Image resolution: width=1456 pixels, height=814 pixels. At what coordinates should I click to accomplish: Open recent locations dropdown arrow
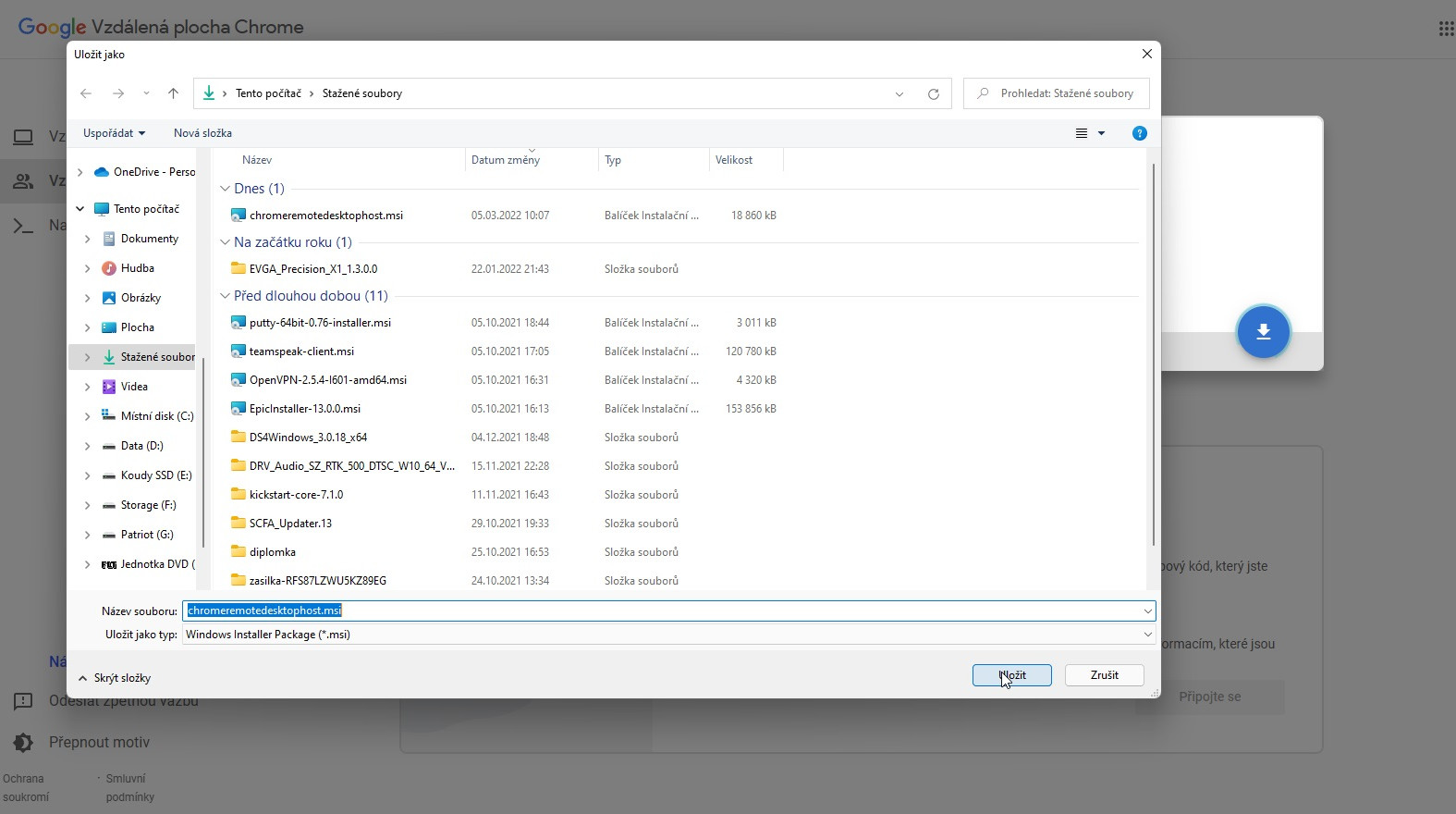click(146, 93)
